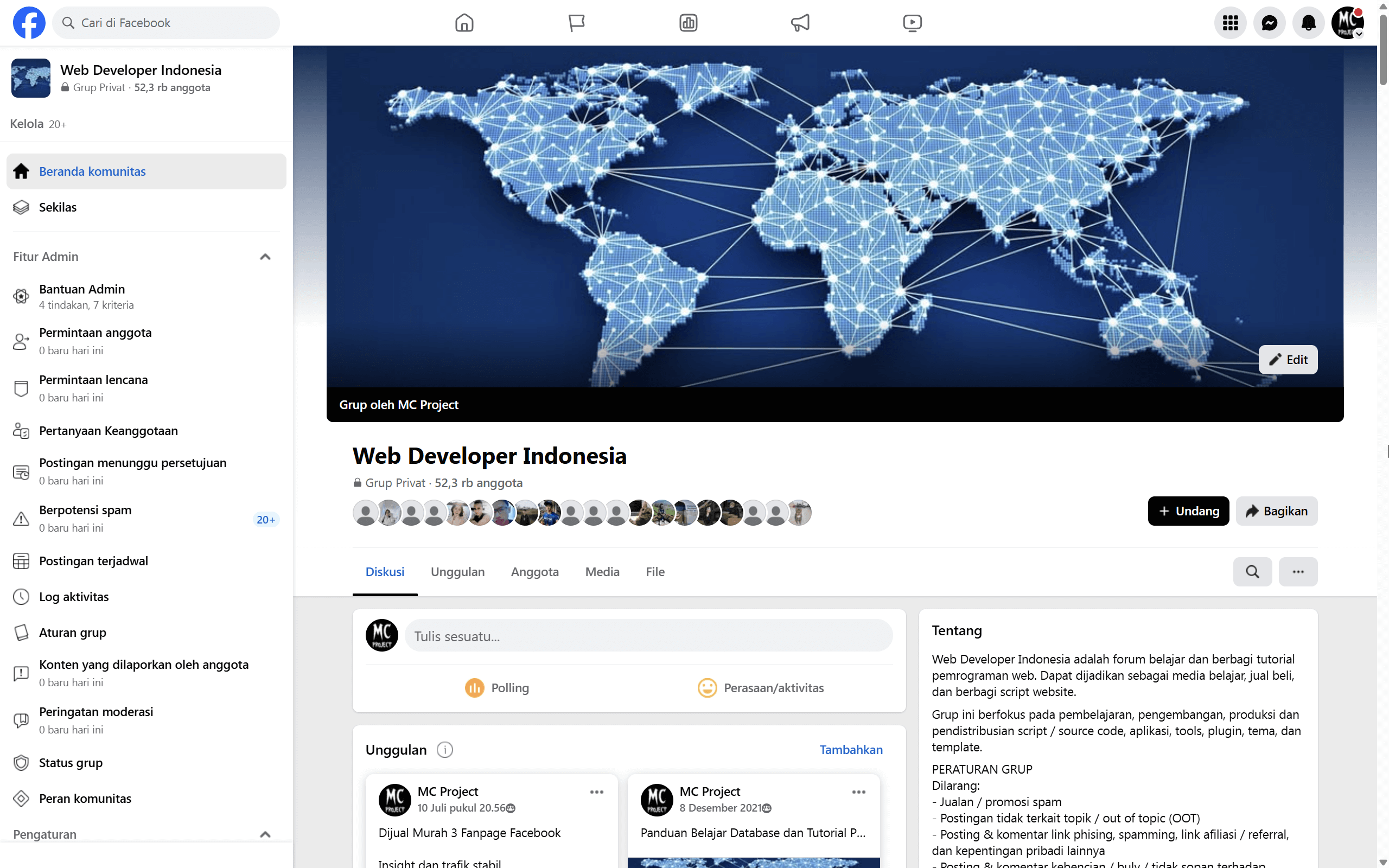
Task: Open more options ellipsis next to search
Action: point(1299,572)
